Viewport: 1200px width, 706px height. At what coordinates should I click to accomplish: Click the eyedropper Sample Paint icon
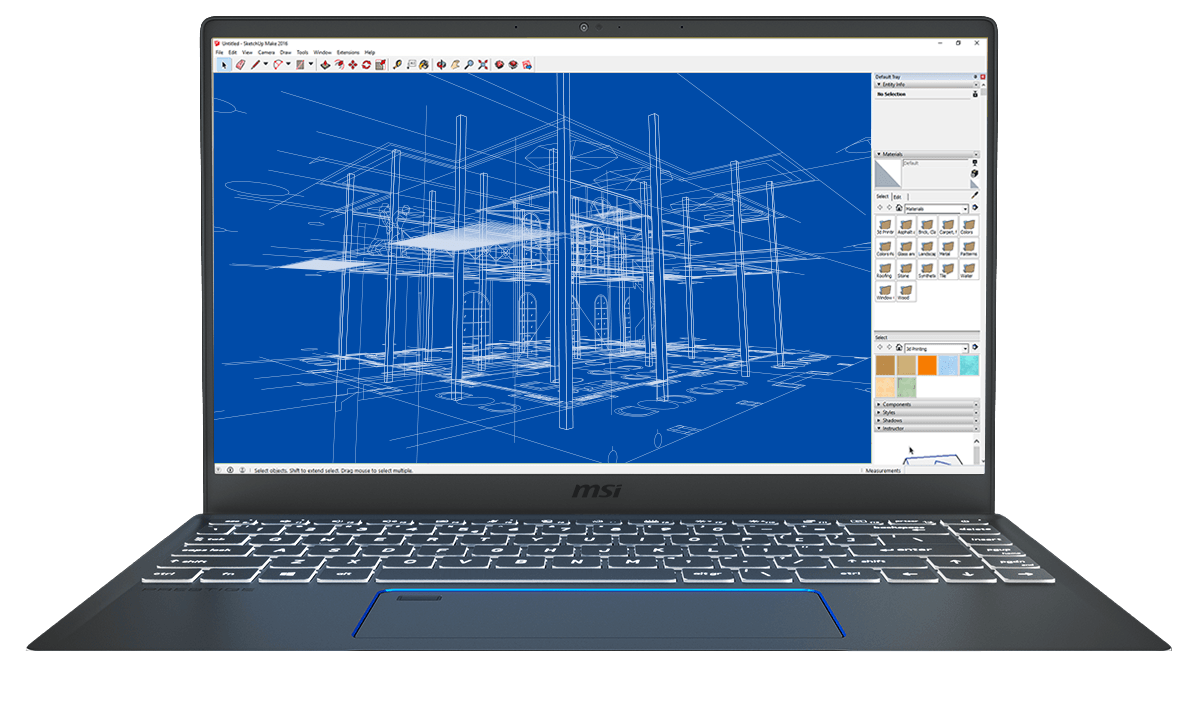click(975, 195)
